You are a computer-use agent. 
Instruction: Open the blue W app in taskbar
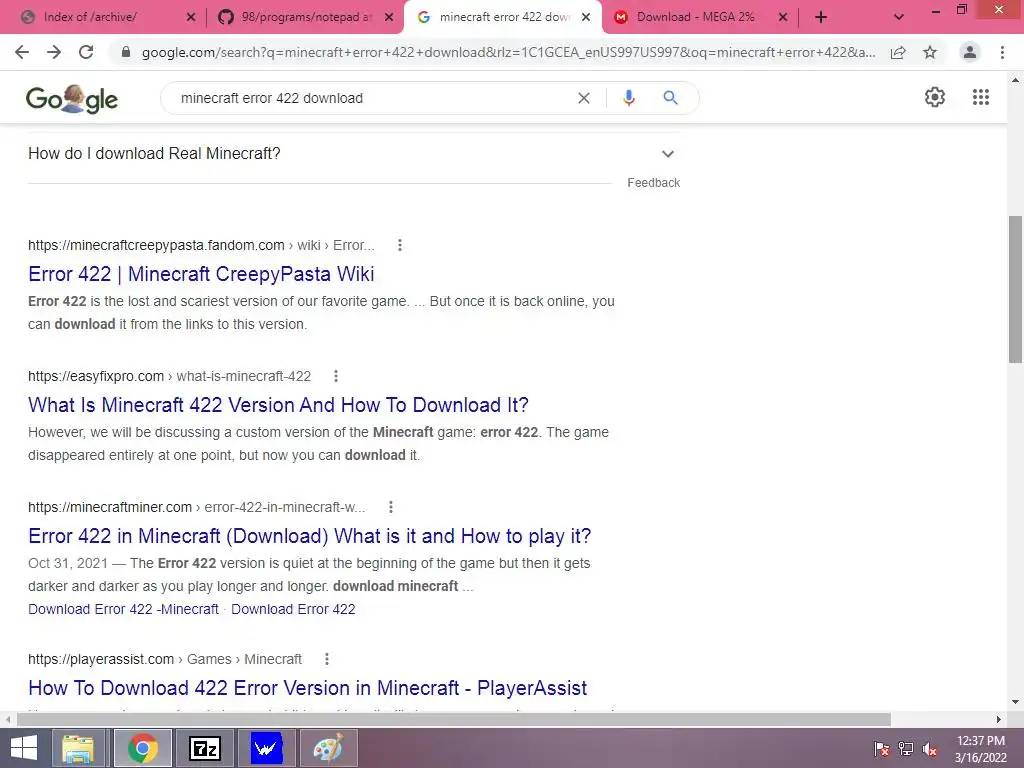pyautogui.click(x=266, y=748)
